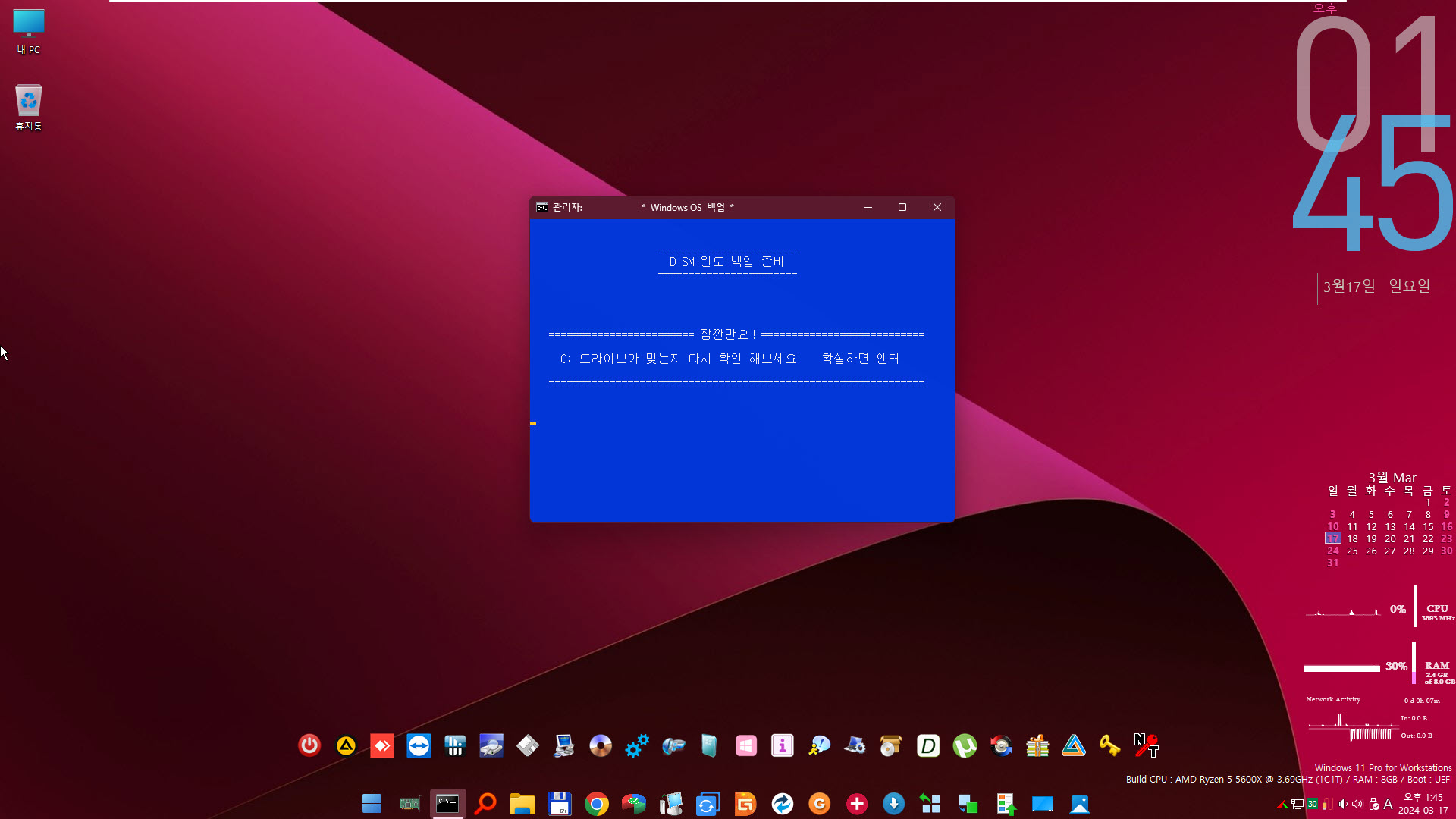Screen dimensions: 1456x819
Task: Click the circuit board taskbar icon
Action: click(410, 804)
